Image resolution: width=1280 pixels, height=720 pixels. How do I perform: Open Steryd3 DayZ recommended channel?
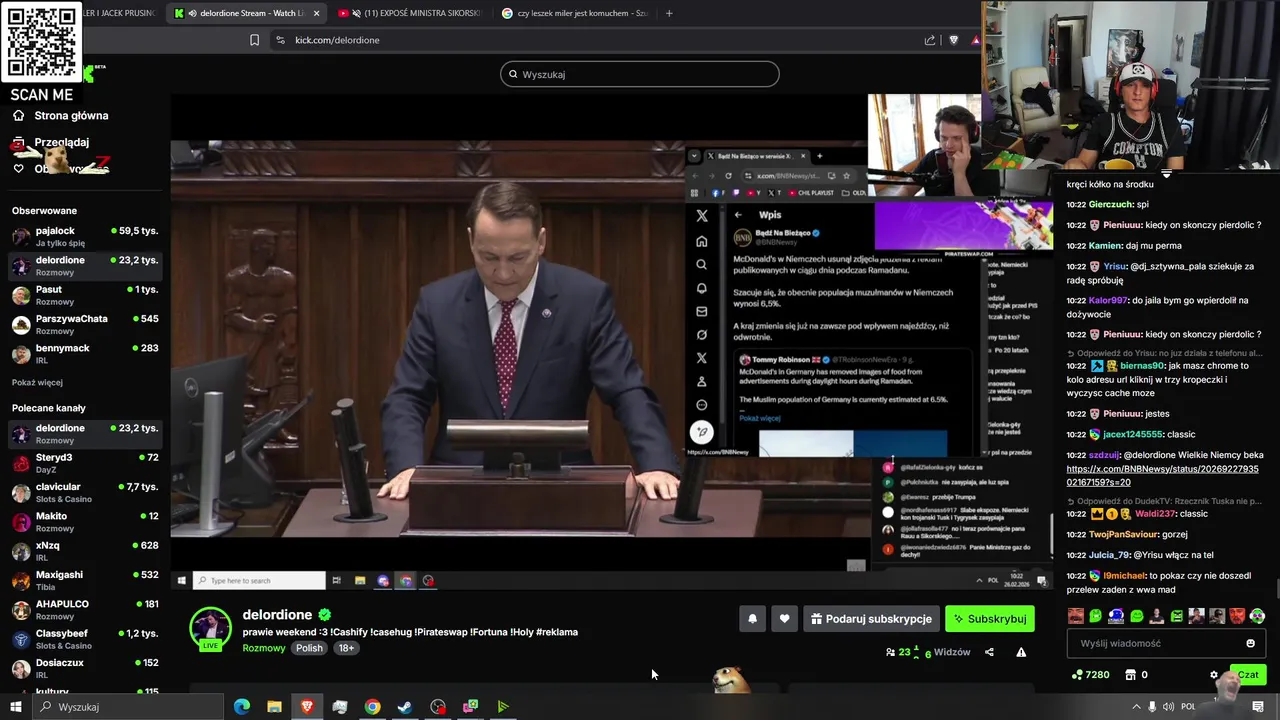tap(84, 463)
